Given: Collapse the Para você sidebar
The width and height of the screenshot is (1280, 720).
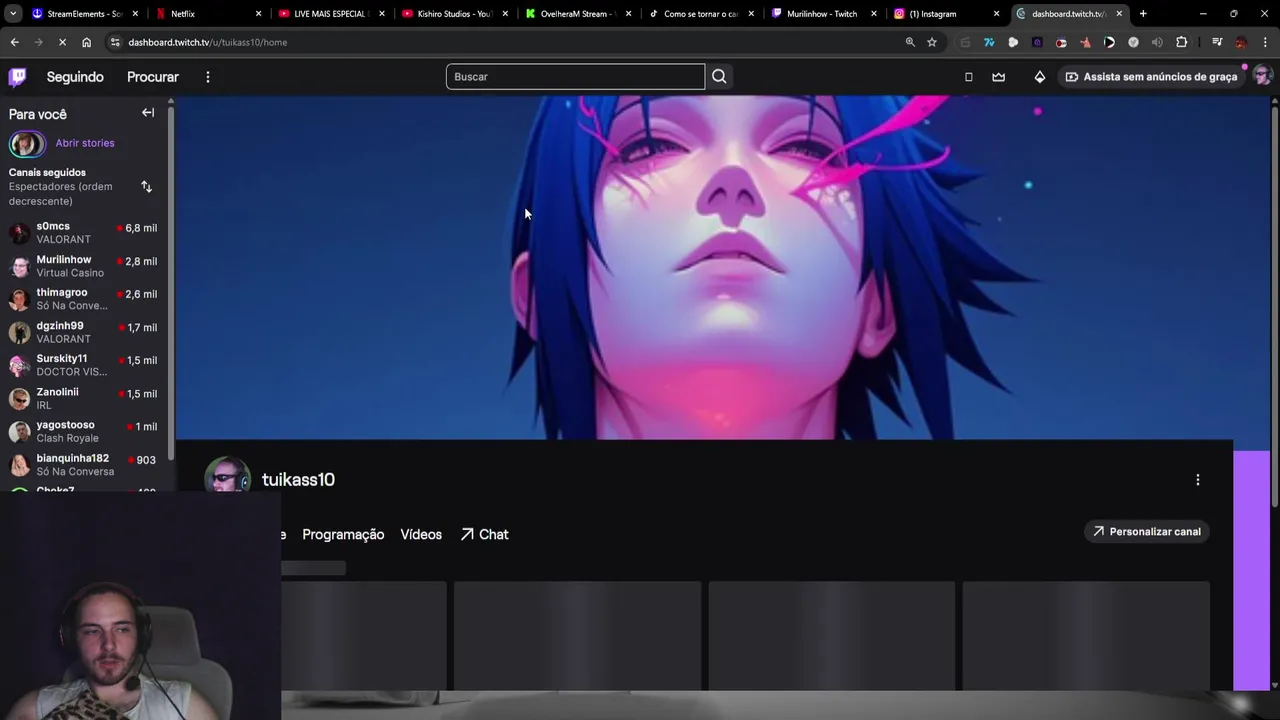Looking at the screenshot, I should 148,113.
